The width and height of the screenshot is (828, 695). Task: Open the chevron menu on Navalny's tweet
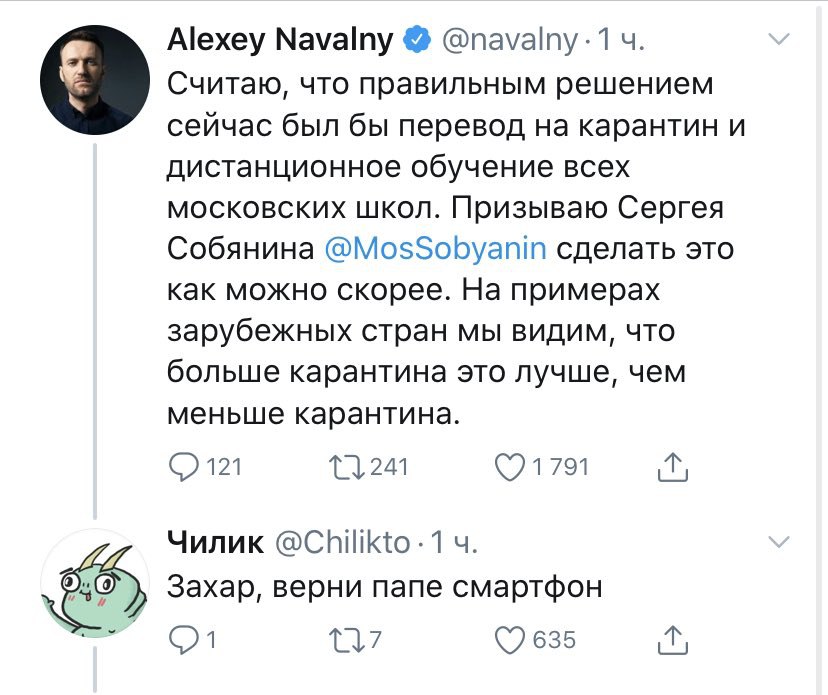pos(777,40)
